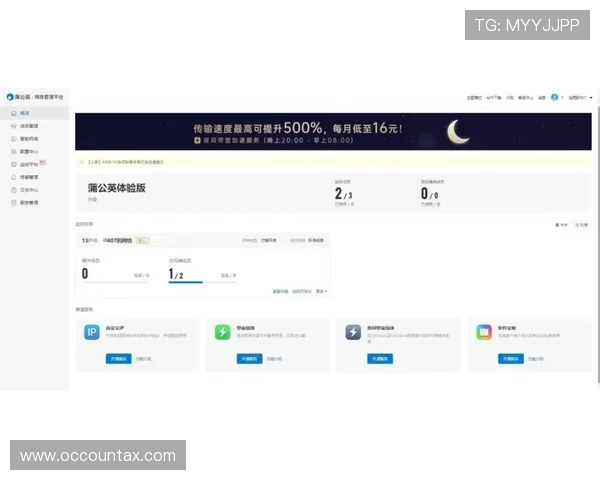This screenshot has height=480, width=600.
Task: Click blue button under green bandwidth card
Action: click(x=249, y=359)
